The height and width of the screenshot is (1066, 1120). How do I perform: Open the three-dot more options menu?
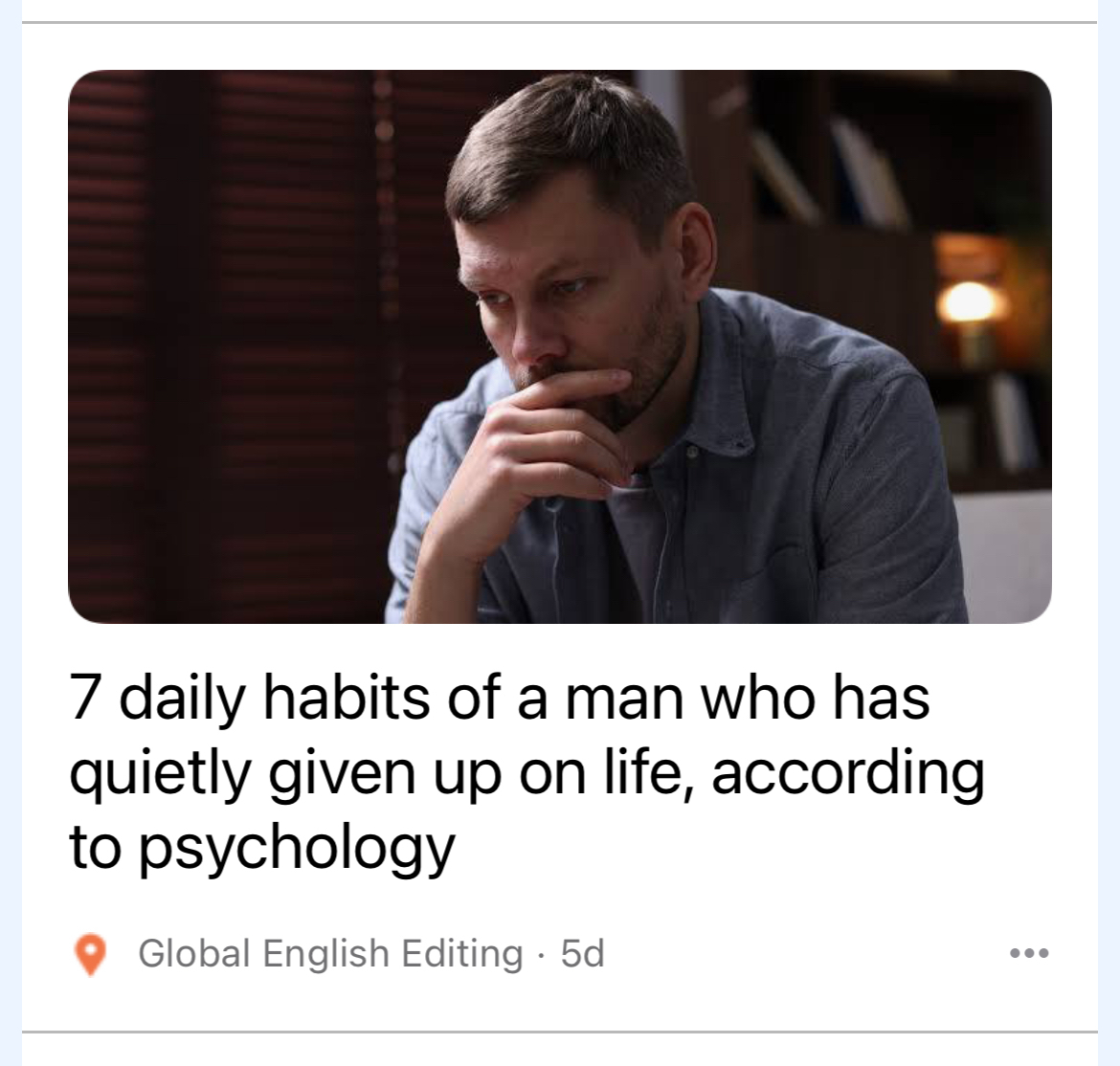1029,953
